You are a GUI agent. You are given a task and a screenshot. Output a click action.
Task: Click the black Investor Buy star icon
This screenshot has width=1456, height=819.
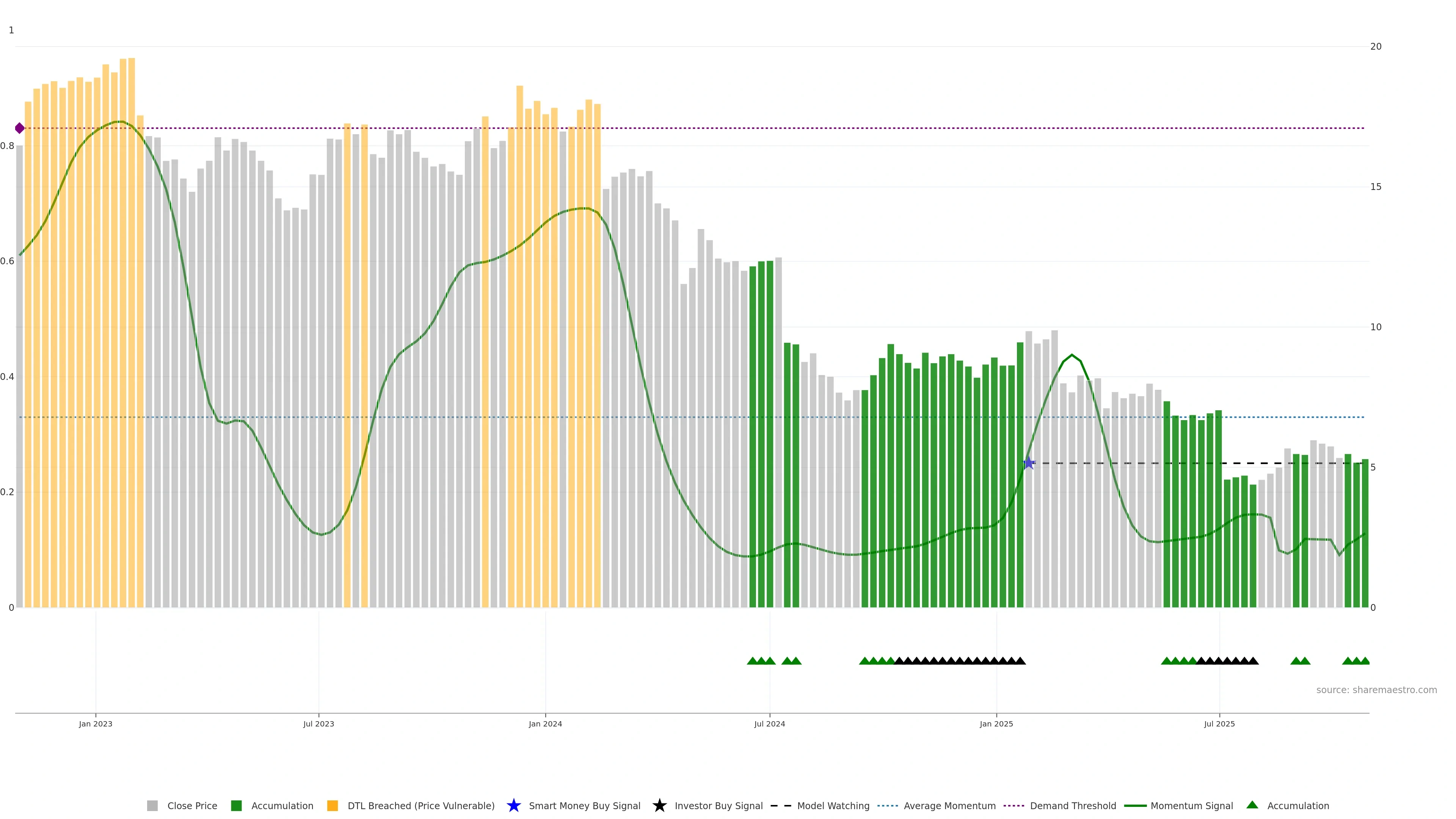click(659, 805)
